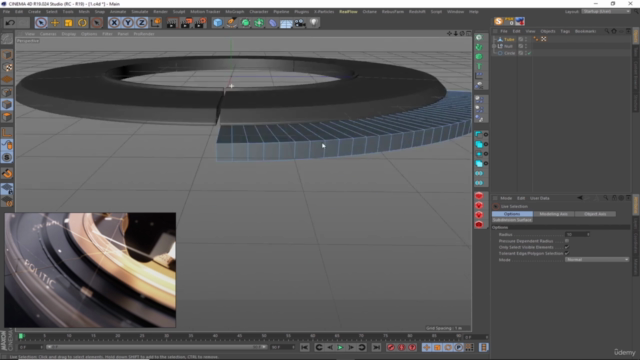Click the orange S plugin icon
The image size is (640, 360).
[498, 21]
